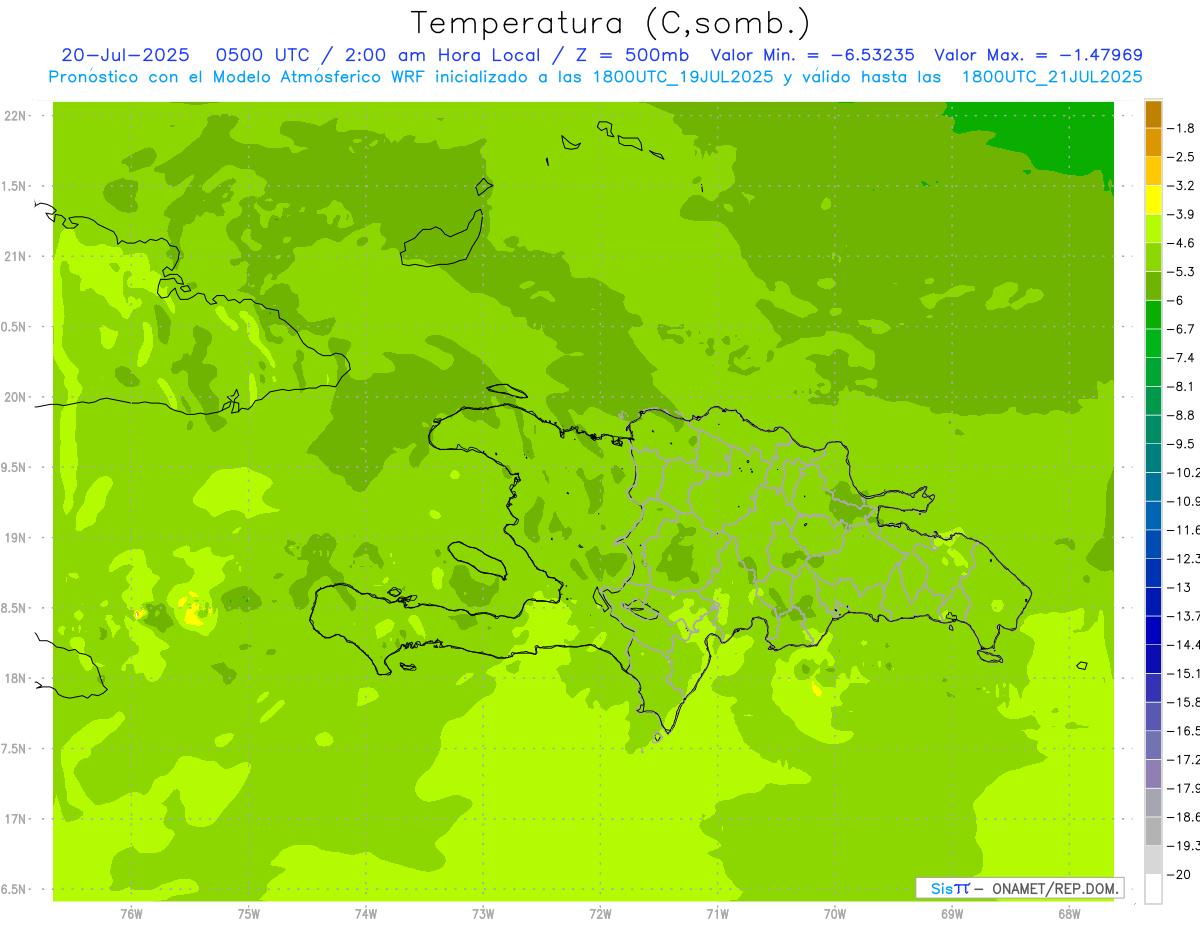This screenshot has width=1200, height=927.
Task: Click the '73W' longitude label
Action: pyautogui.click(x=483, y=914)
